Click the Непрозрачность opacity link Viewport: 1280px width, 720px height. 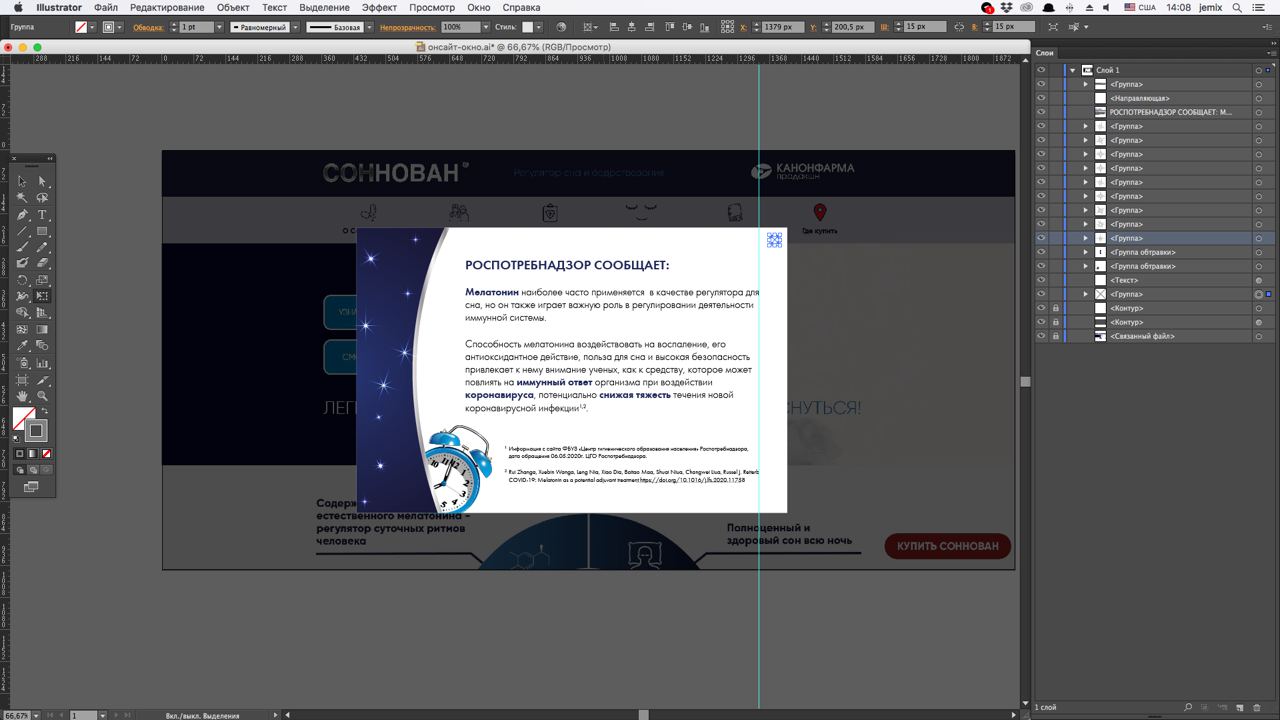408,27
